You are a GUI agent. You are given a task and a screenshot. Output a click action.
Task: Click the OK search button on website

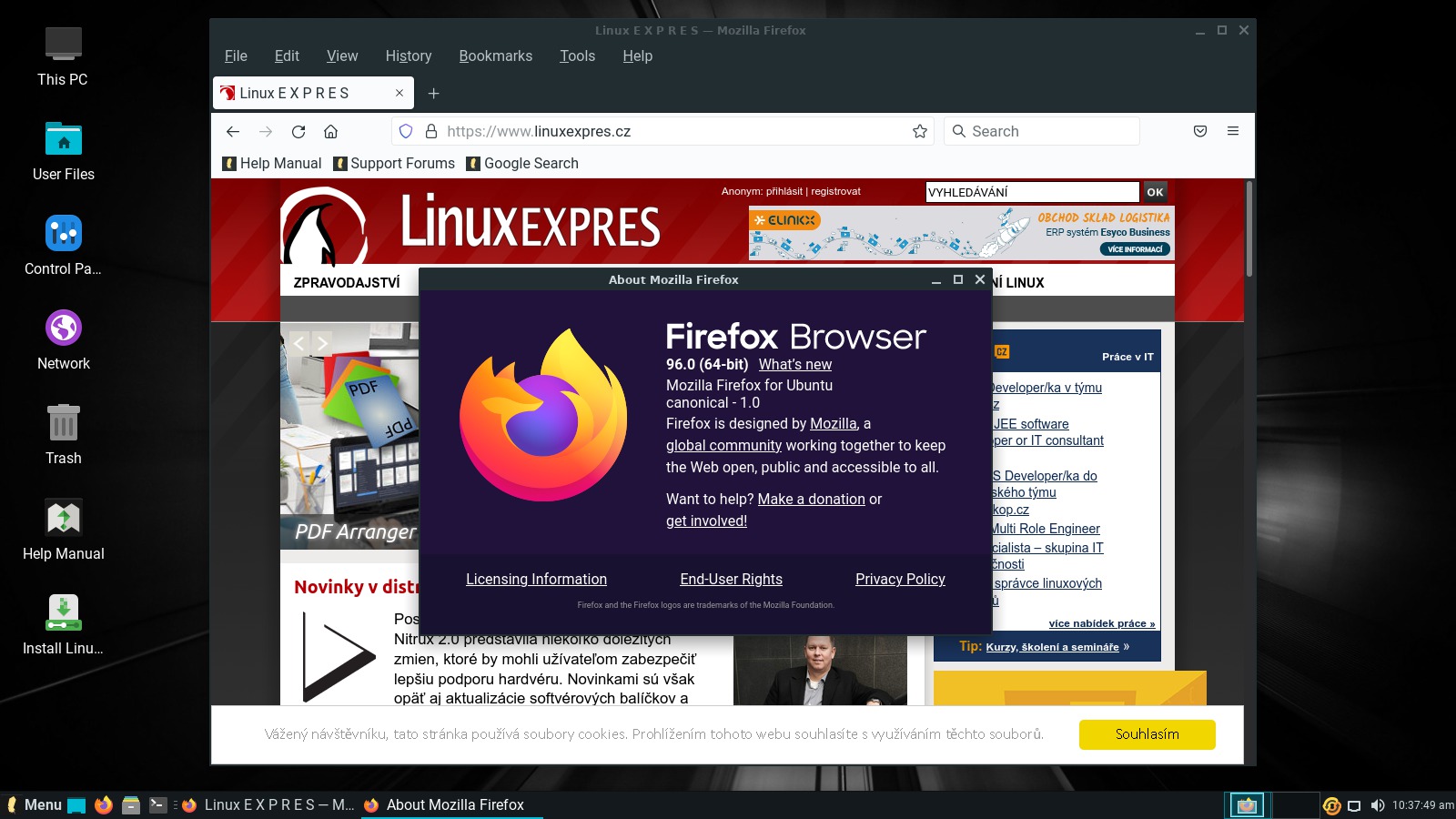tap(1155, 192)
